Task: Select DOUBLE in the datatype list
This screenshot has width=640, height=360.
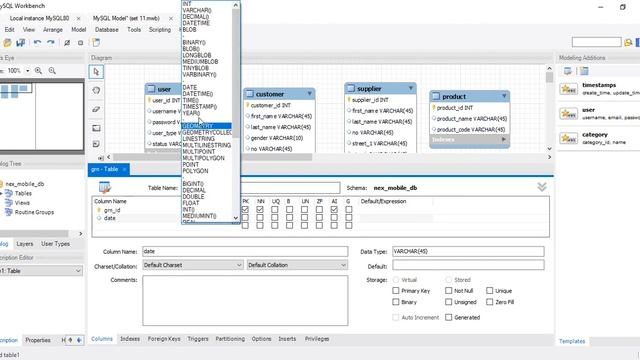Action: (x=193, y=197)
